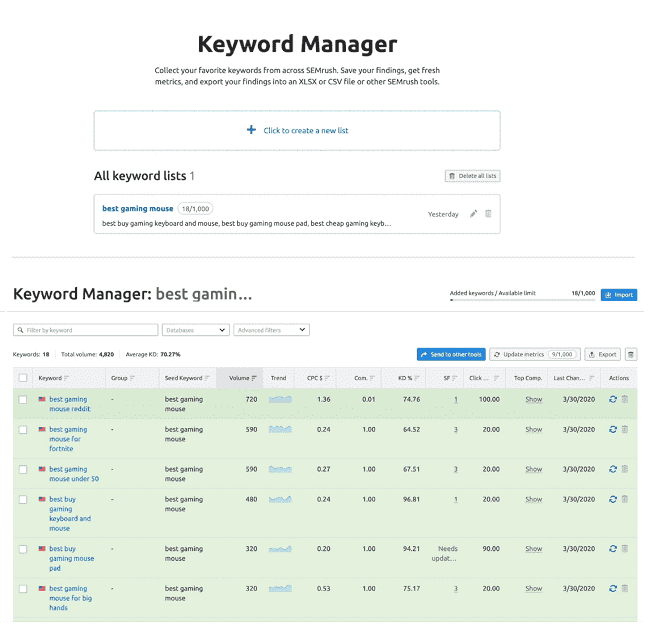649x643 pixels.
Task: Click Show competitors for best gaming mouse under 50
Action: pyautogui.click(x=534, y=469)
